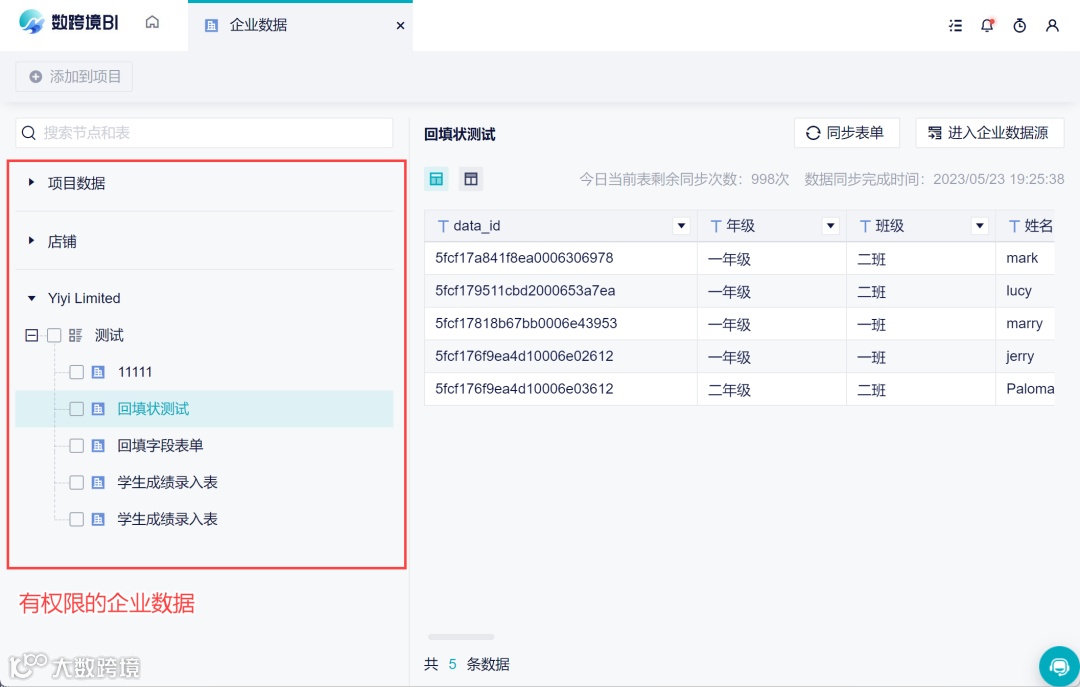Image resolution: width=1080 pixels, height=687 pixels.
Task: Open the 年级 column dropdown
Action: (x=831, y=225)
